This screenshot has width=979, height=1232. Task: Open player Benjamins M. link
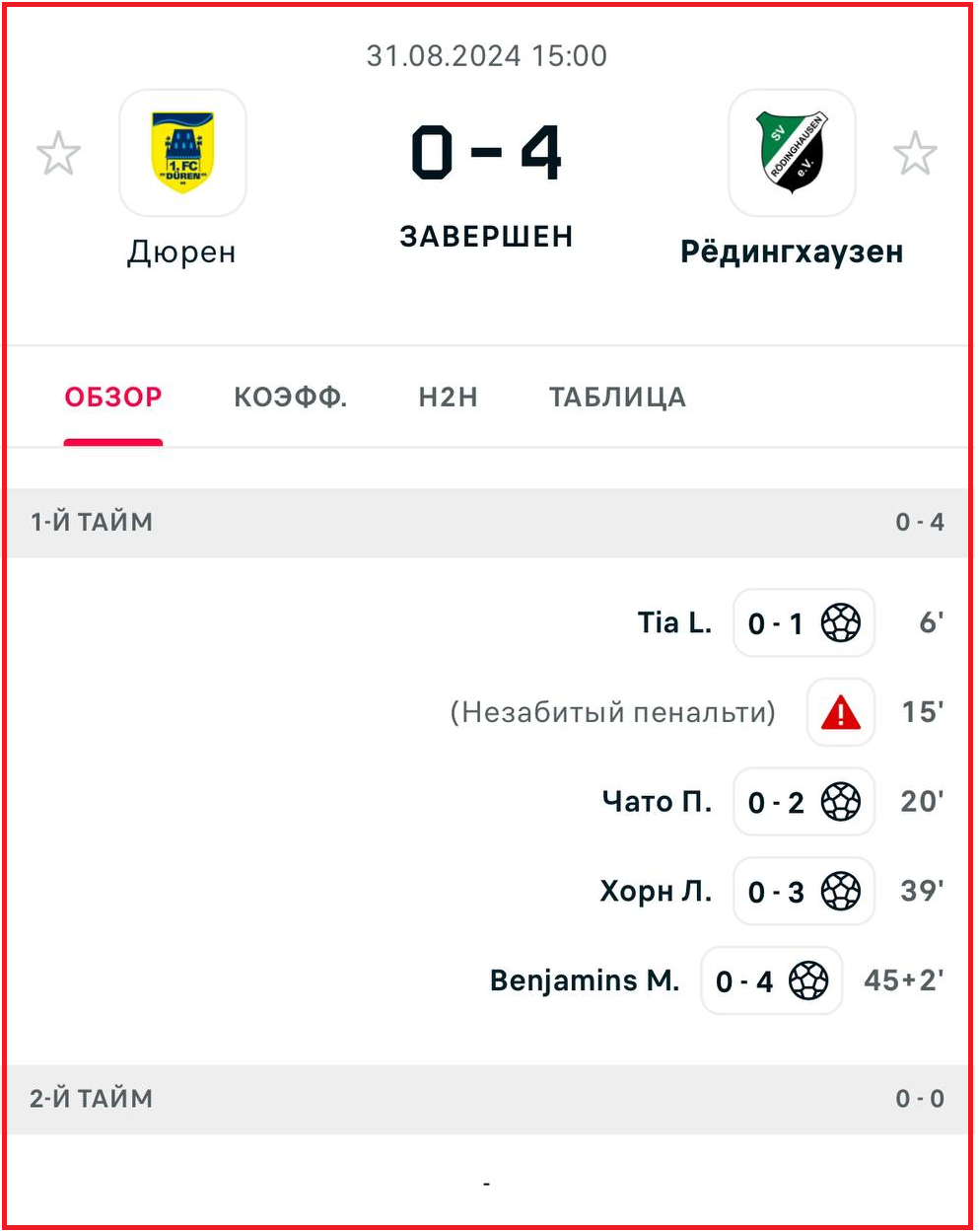585,981
